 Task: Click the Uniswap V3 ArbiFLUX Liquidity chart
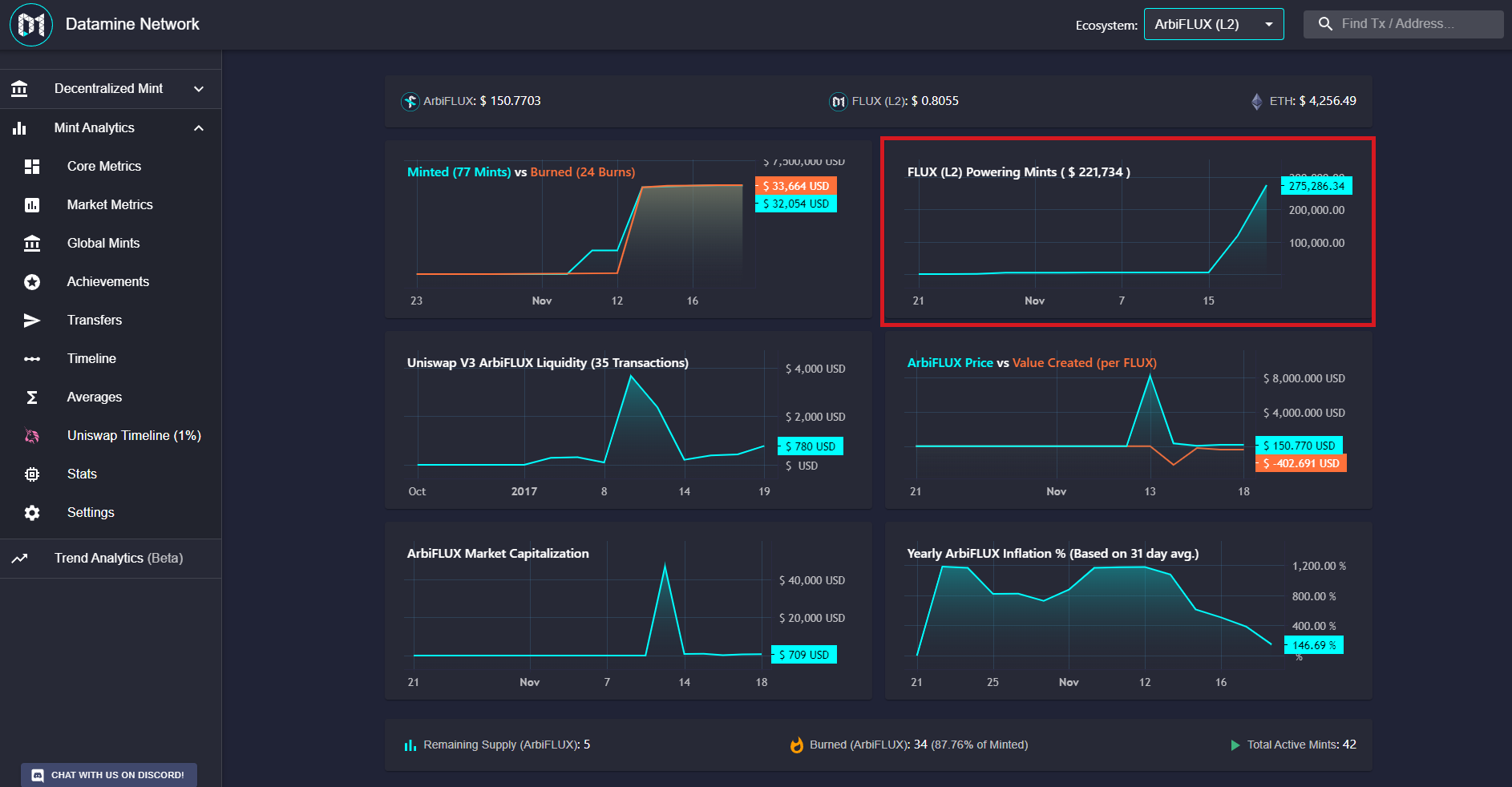[x=629, y=420]
